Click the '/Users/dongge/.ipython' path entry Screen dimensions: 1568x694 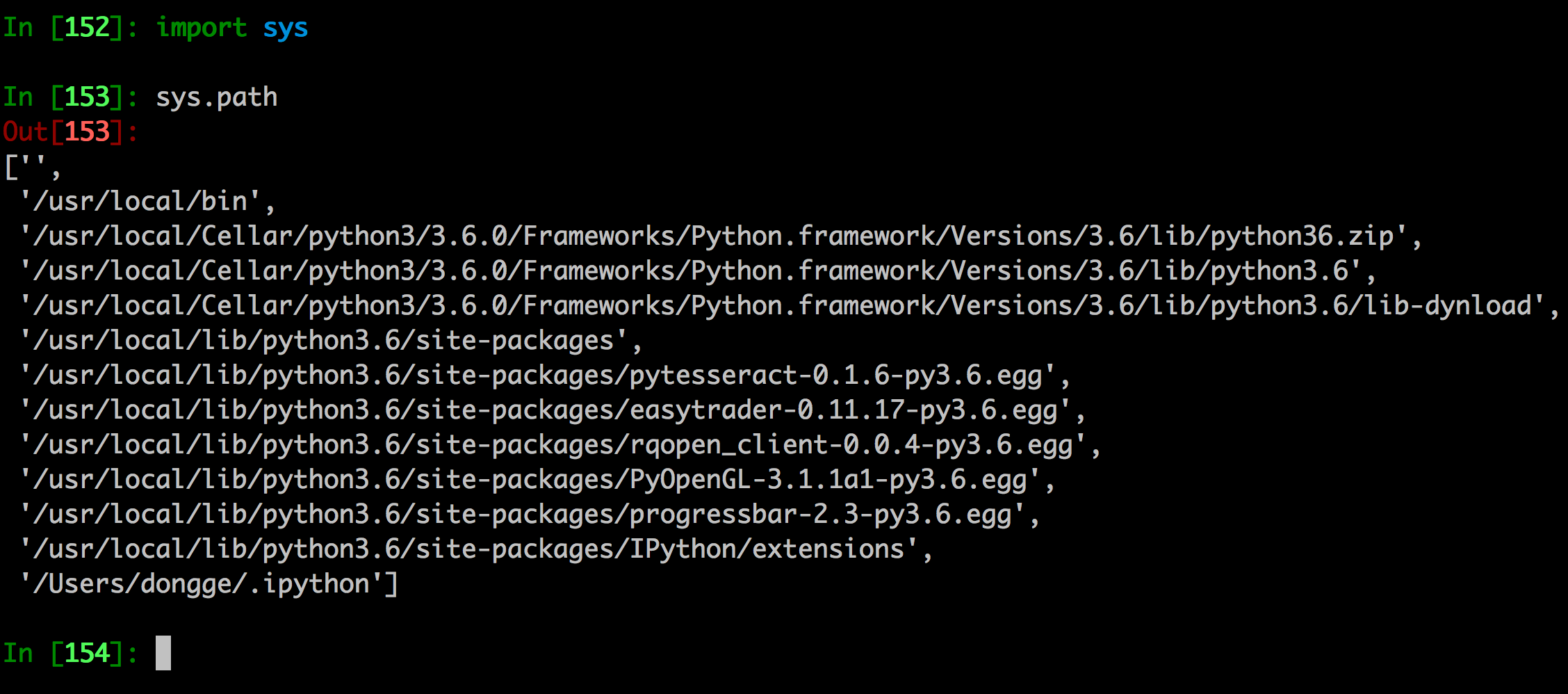tap(209, 584)
